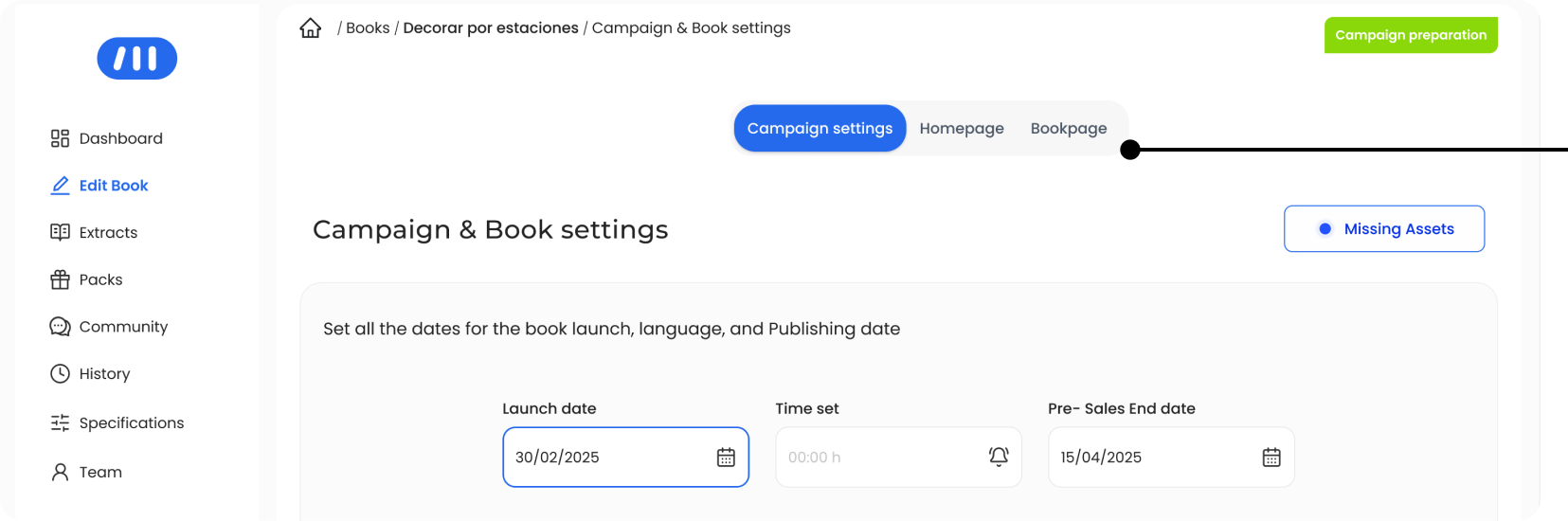Click the alarm bell icon in Time set
Image resolution: width=1568 pixels, height=521 pixels.
[999, 457]
